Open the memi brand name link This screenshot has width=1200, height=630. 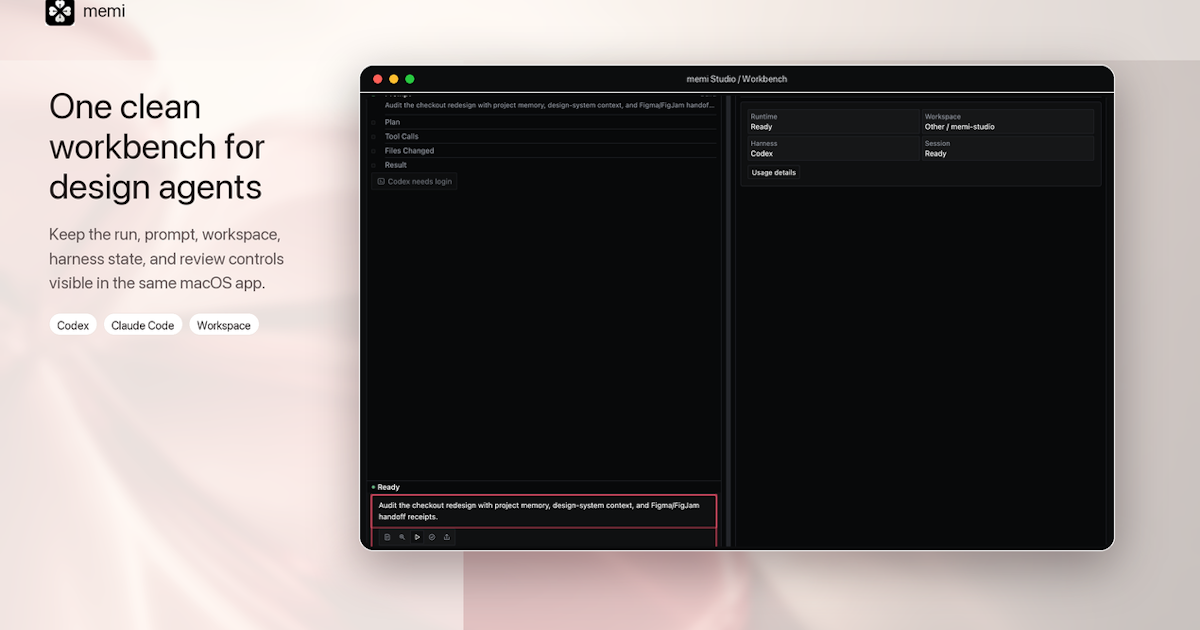pos(104,12)
